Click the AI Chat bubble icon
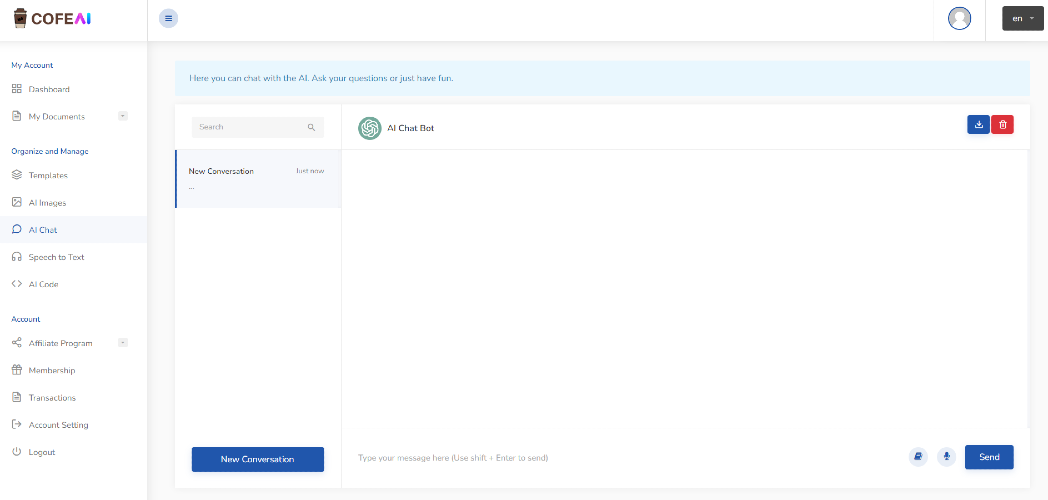This screenshot has height=500, width=1048. point(17,229)
